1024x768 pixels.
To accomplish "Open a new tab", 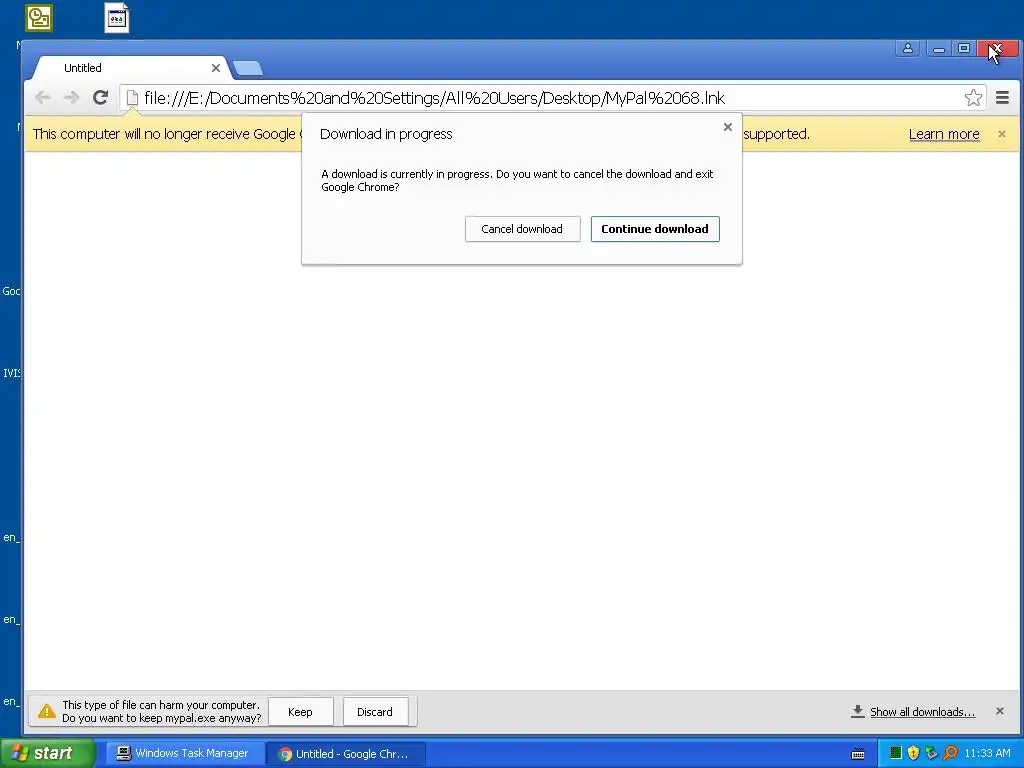I will tap(248, 68).
